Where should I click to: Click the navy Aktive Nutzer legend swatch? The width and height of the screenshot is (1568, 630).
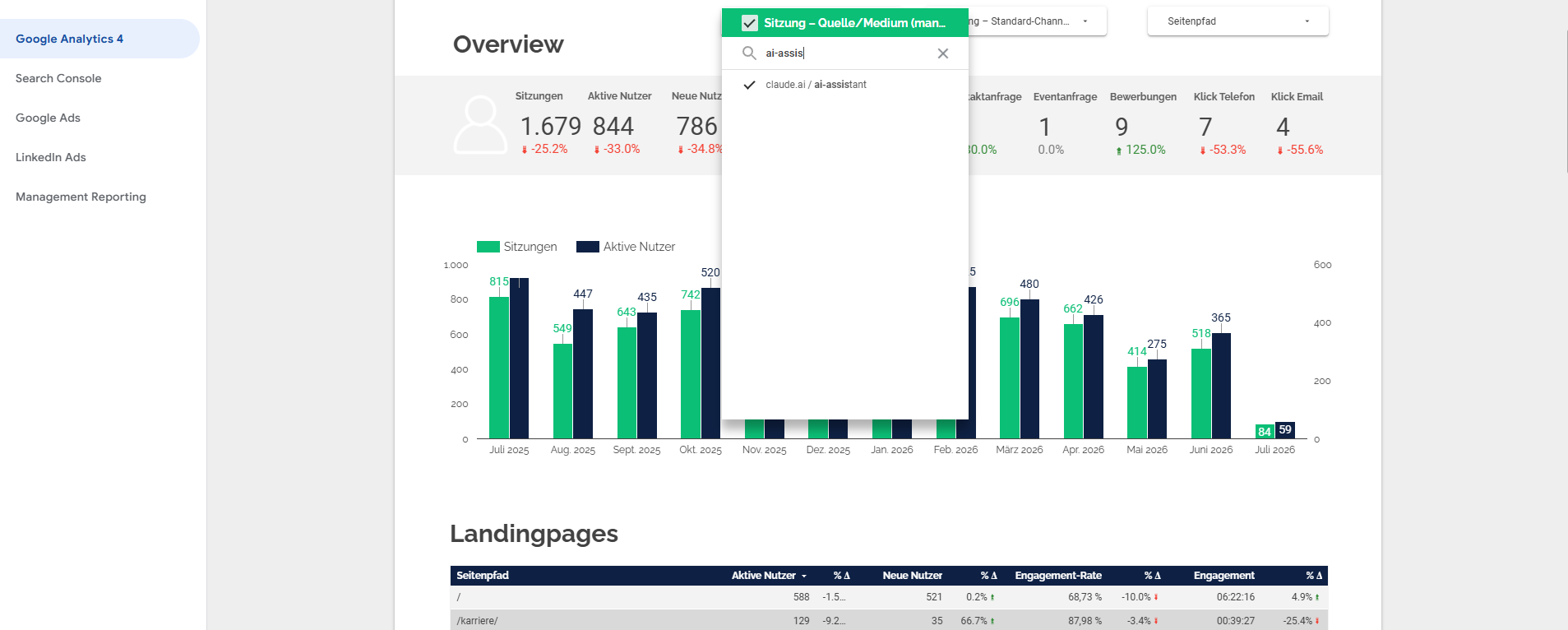(588, 247)
